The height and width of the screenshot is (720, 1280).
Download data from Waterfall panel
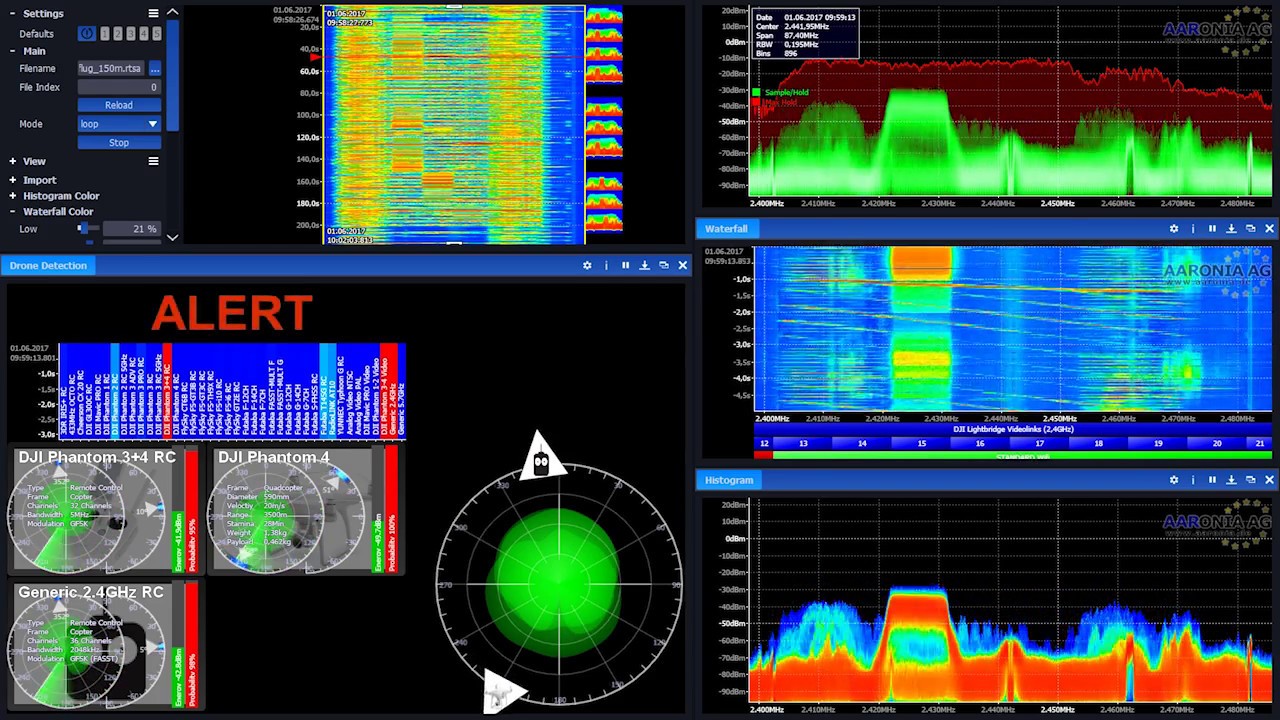(x=1231, y=229)
